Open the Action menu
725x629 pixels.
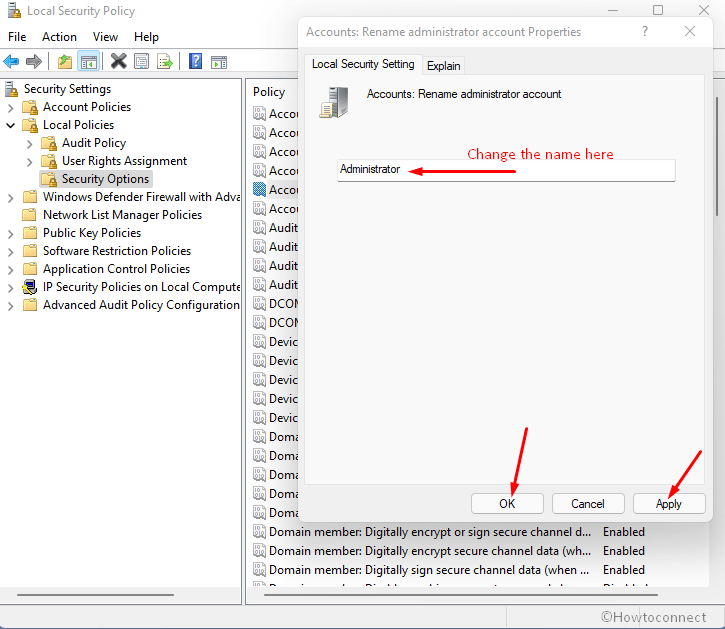pos(59,37)
